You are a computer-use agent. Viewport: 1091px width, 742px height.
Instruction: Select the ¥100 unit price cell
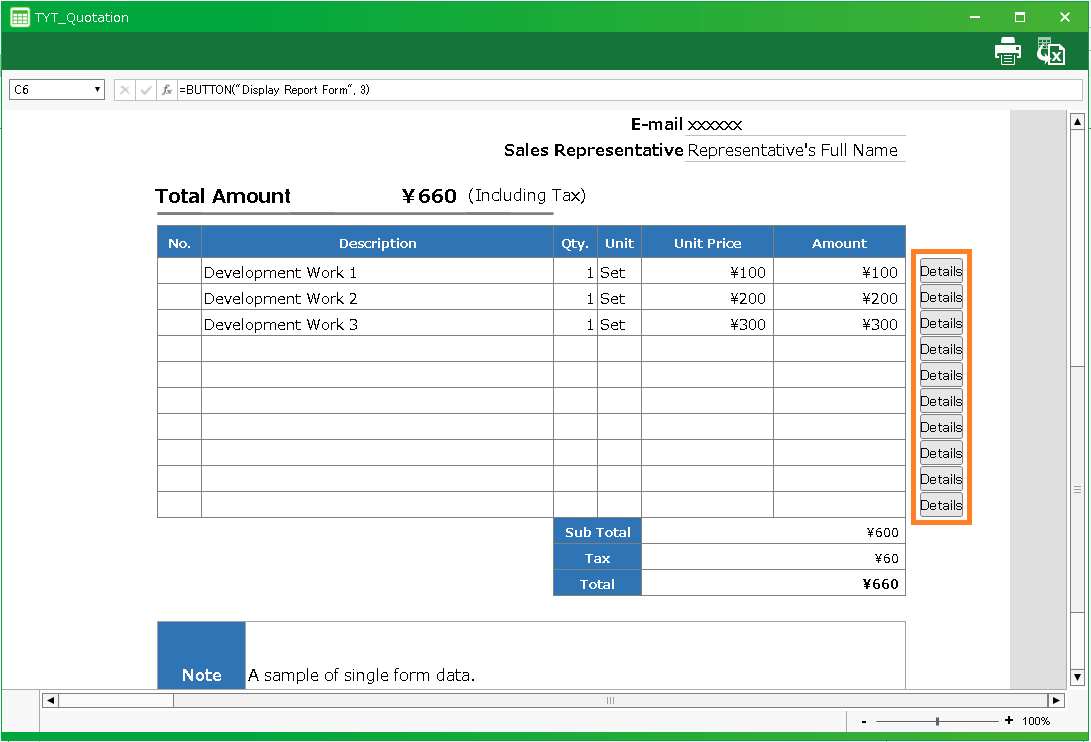pos(707,272)
